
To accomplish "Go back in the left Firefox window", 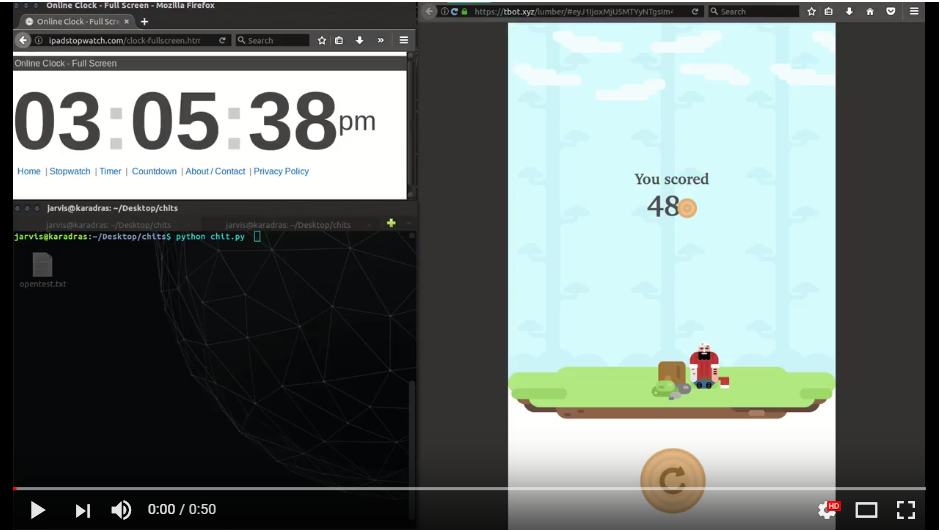I will pos(23,40).
